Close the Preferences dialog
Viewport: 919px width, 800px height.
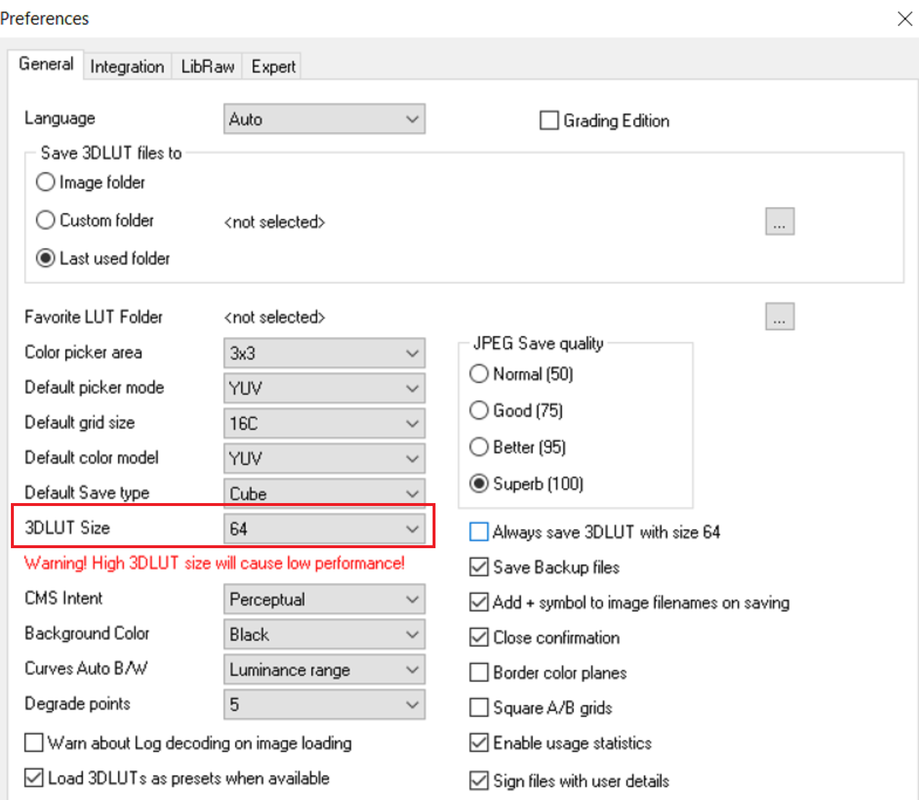(905, 19)
